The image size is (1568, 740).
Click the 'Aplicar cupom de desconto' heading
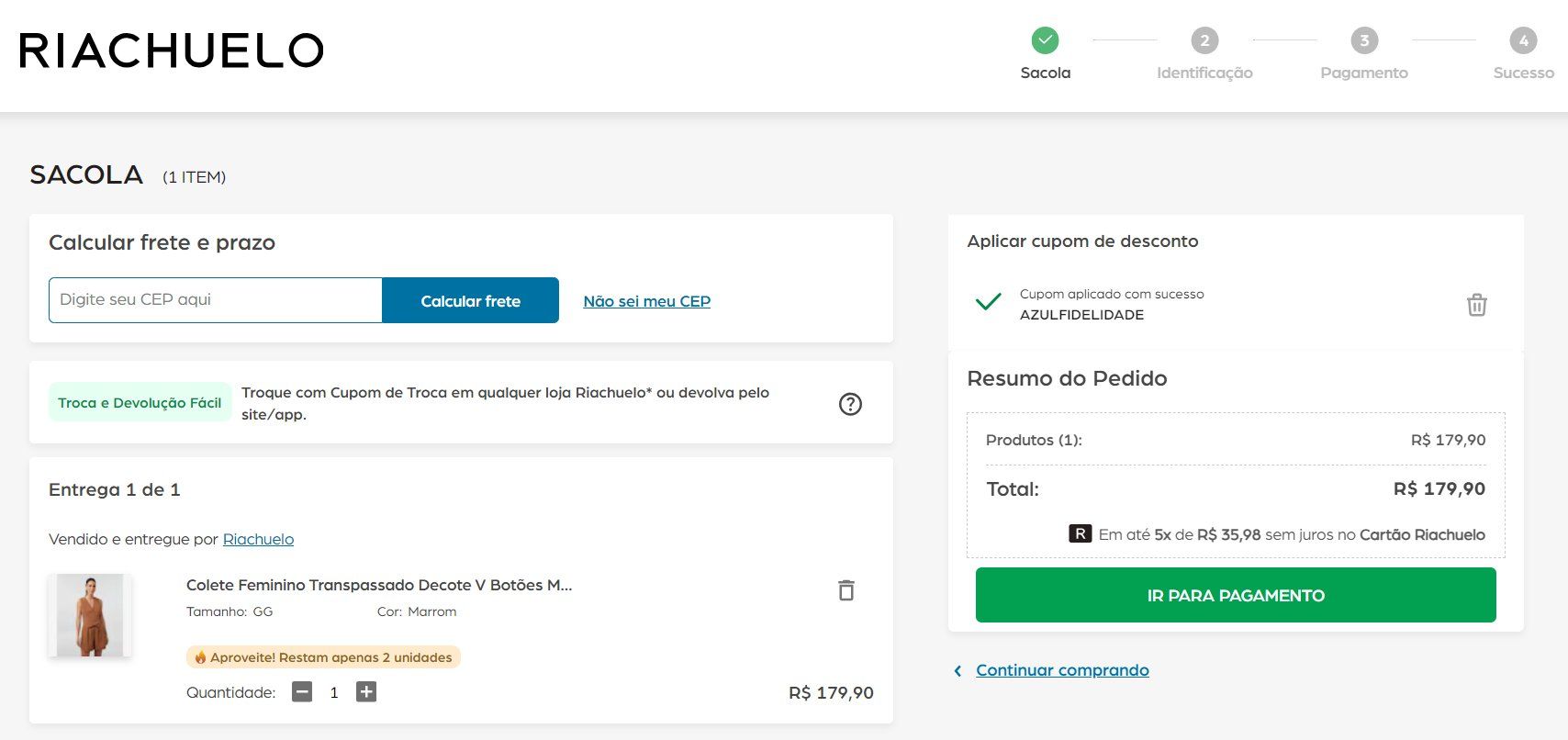tap(1082, 241)
